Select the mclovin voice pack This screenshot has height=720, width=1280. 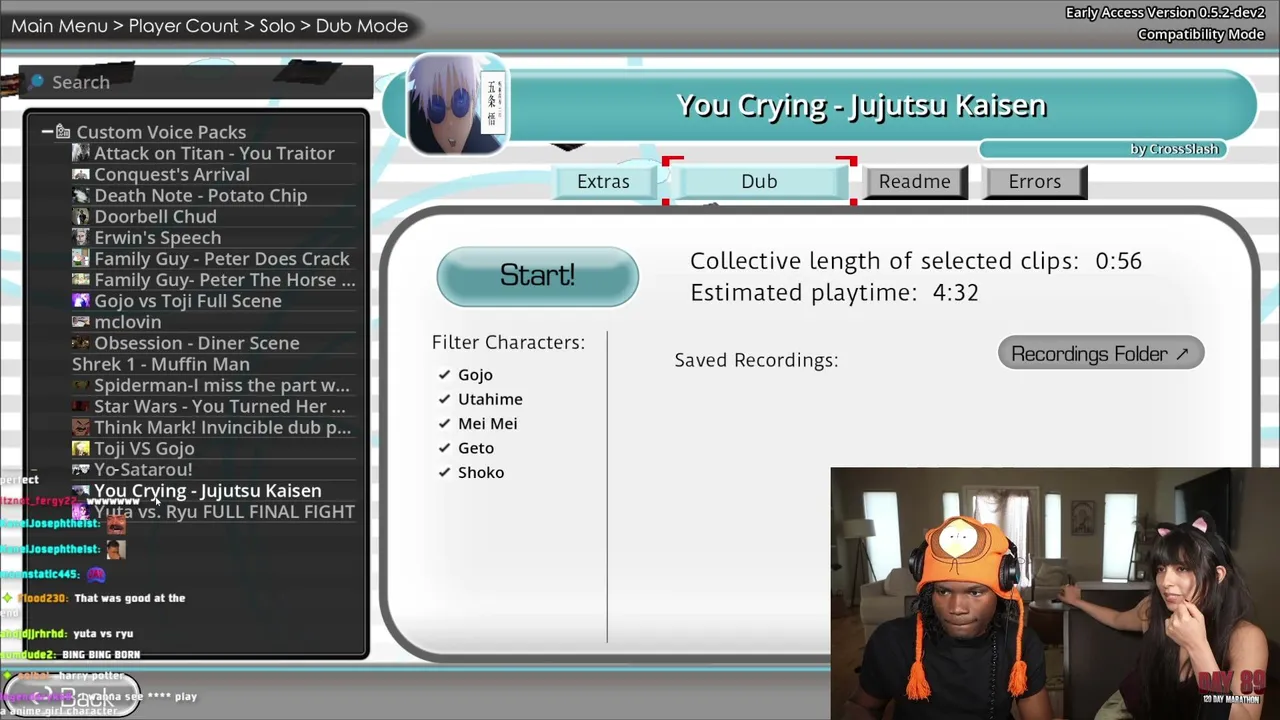pyautogui.click(x=214, y=321)
